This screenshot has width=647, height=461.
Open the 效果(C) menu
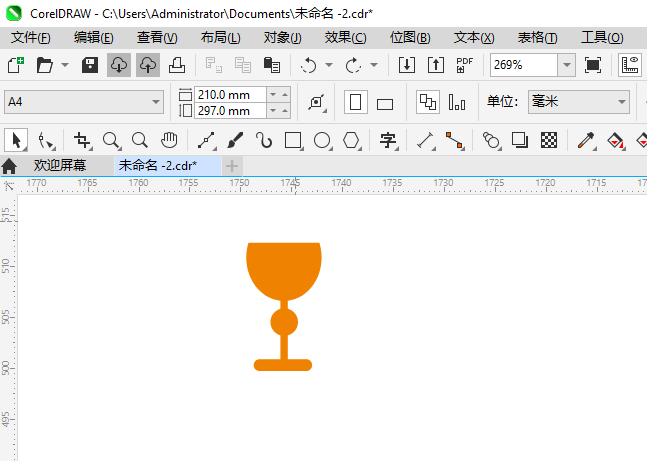[x=345, y=38]
